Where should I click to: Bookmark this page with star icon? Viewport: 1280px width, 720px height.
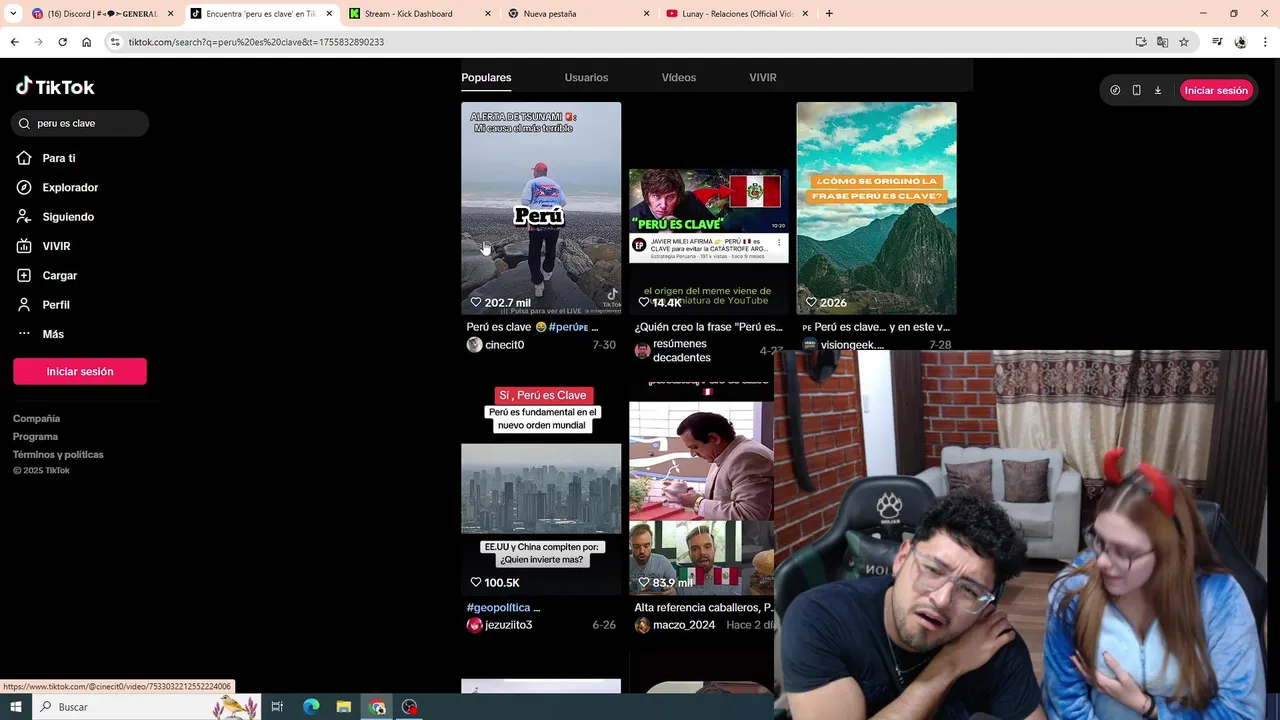1184,42
